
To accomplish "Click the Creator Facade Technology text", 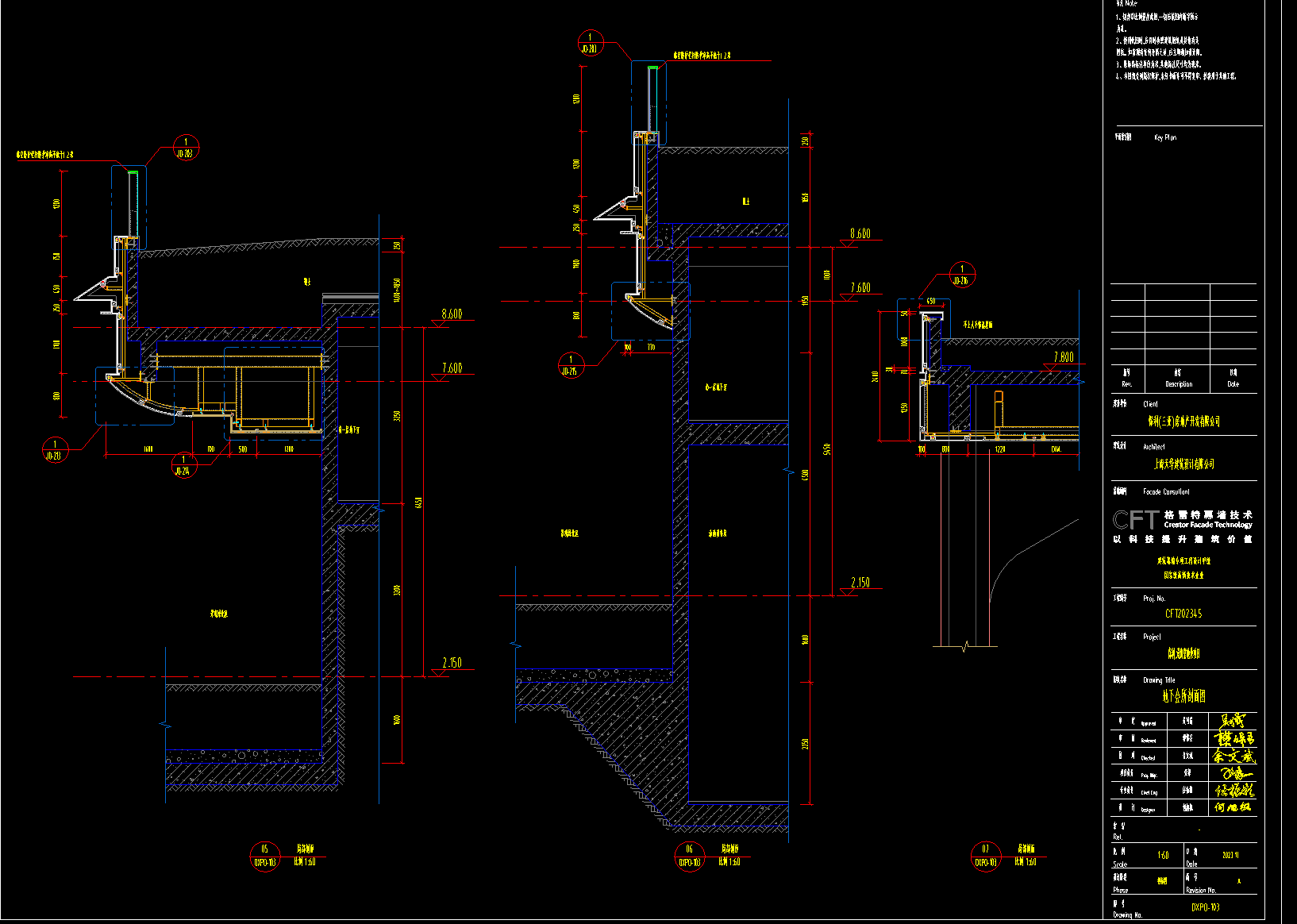I will (x=1208, y=525).
